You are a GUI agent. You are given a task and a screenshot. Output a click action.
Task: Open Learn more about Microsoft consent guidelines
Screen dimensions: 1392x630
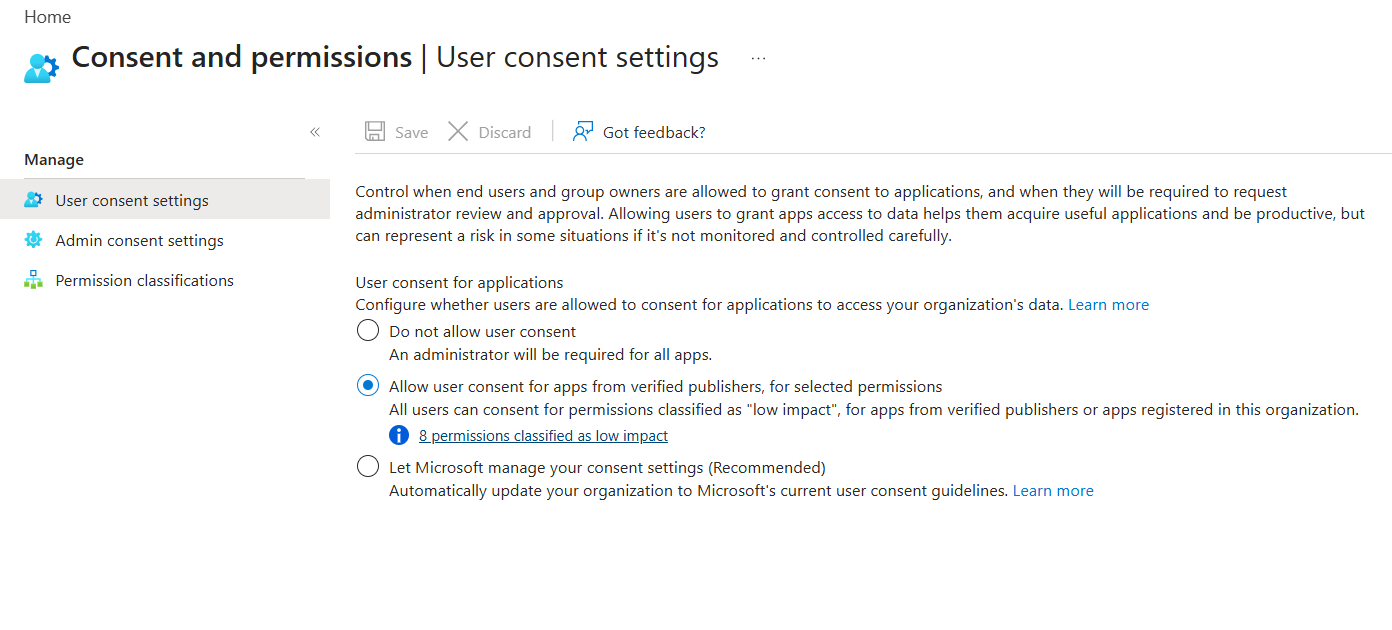(1053, 490)
